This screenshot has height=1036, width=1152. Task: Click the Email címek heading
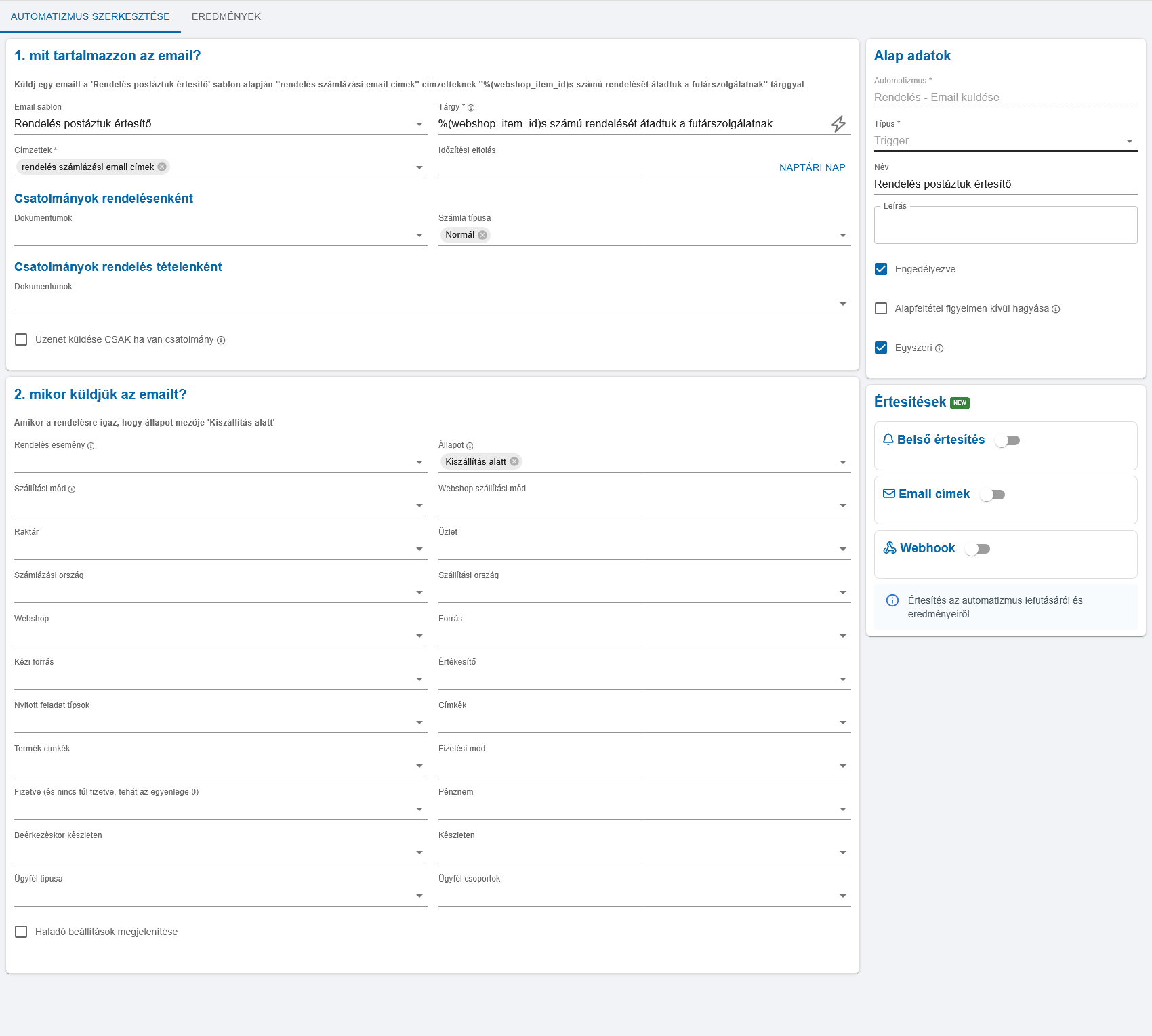click(x=934, y=494)
